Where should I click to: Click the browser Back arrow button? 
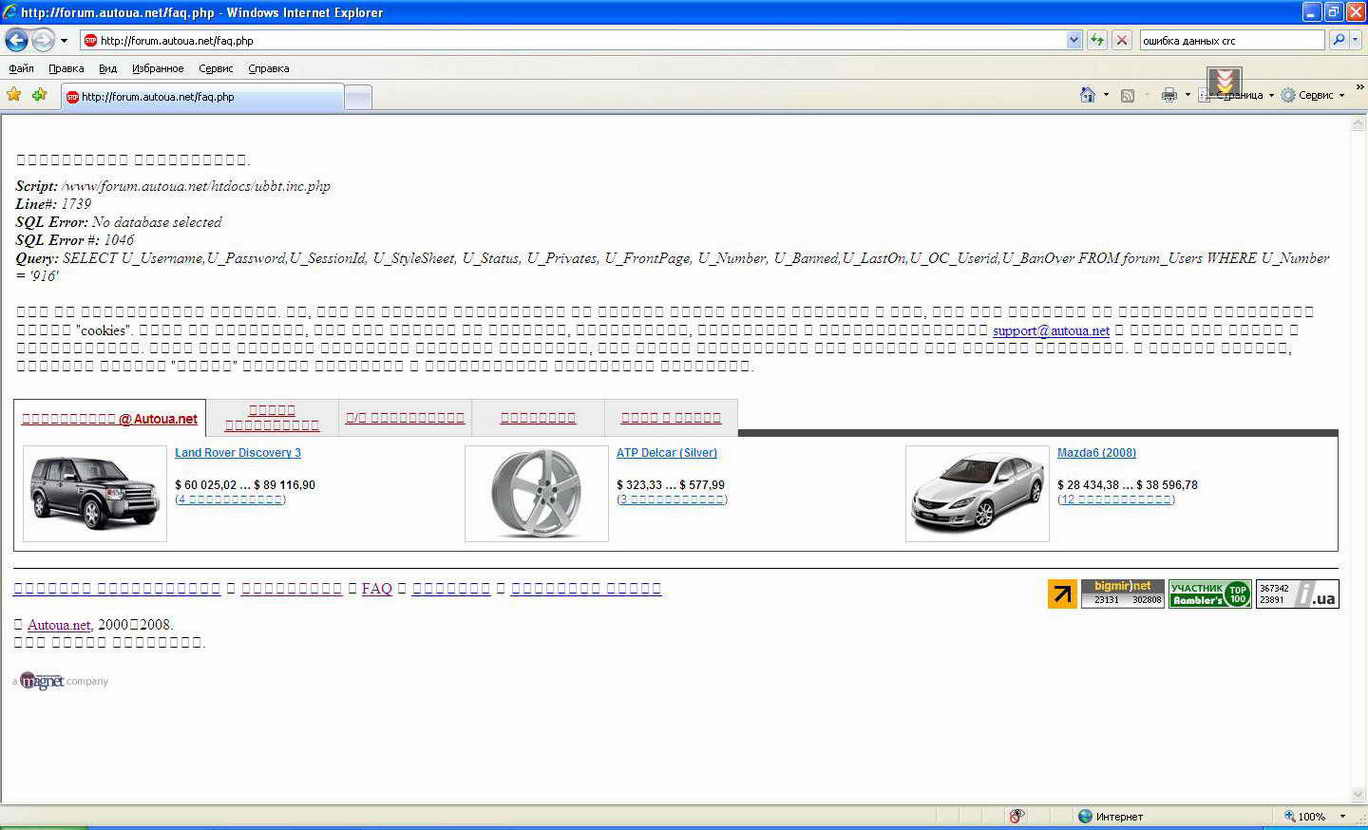(17, 40)
